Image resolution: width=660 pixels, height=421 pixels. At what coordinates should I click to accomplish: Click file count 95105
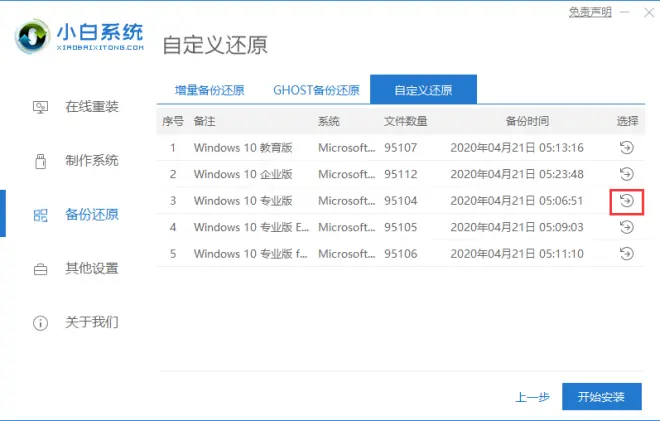tap(400, 227)
